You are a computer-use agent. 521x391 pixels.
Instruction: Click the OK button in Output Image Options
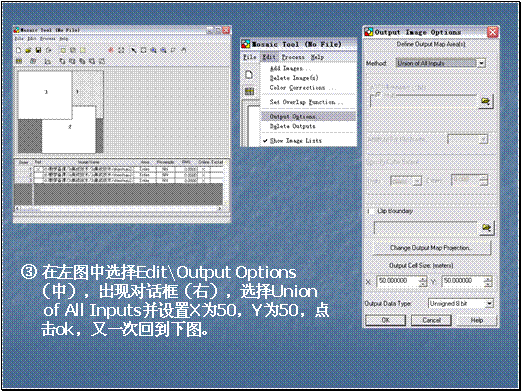point(385,320)
